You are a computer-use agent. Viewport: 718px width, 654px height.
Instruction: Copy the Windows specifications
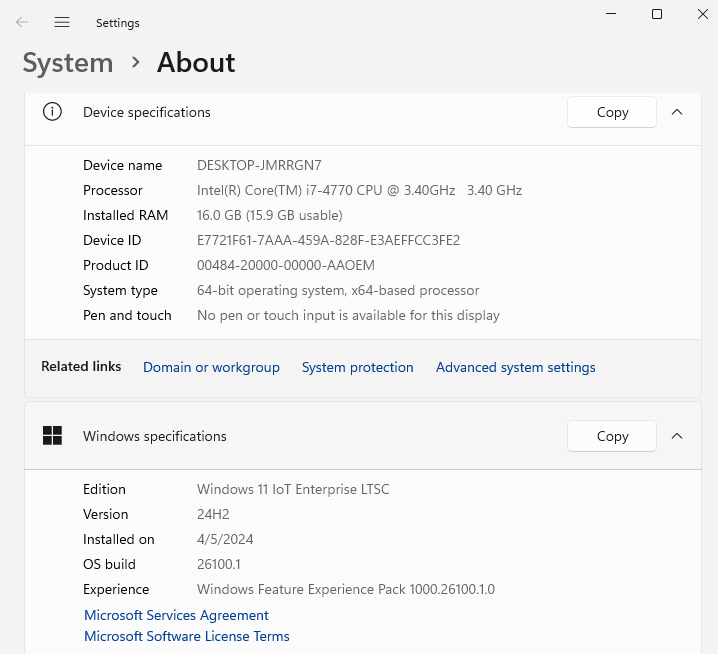pyautogui.click(x=612, y=436)
